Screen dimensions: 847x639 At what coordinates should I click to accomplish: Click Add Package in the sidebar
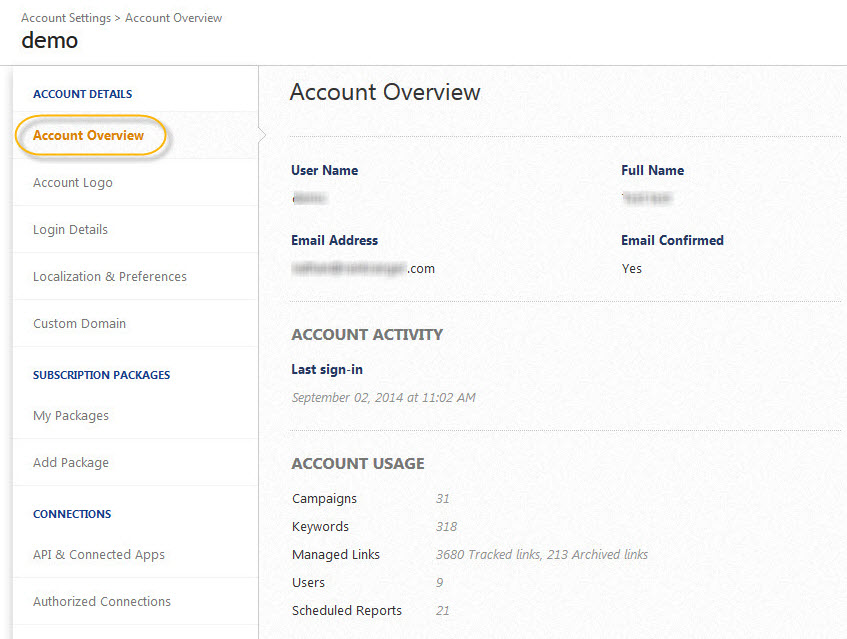pos(70,463)
